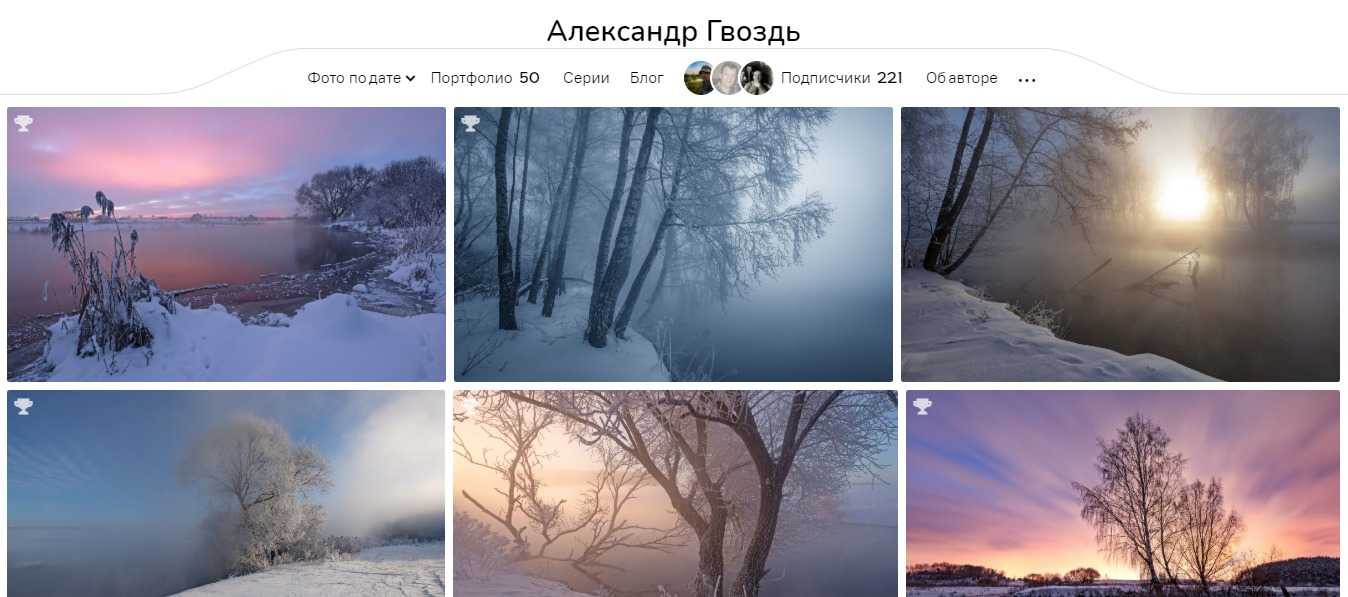Click the author name Александр Гвоздь
This screenshot has height=597, width=1348.
673,31
